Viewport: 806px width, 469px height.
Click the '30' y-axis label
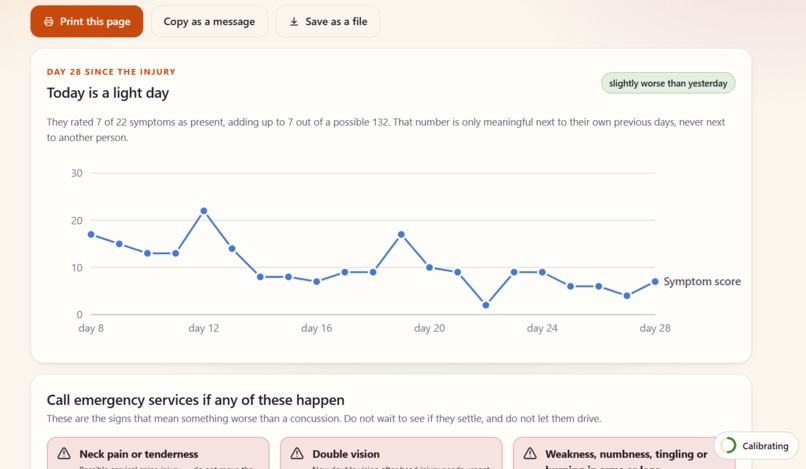click(x=77, y=173)
